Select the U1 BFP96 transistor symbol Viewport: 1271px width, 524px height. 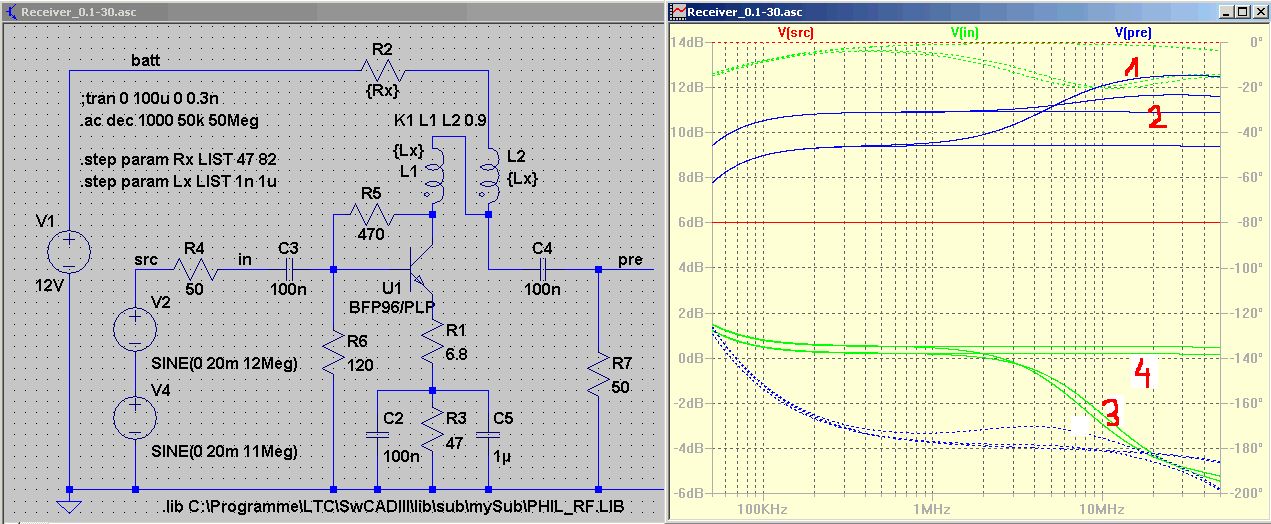[x=422, y=270]
